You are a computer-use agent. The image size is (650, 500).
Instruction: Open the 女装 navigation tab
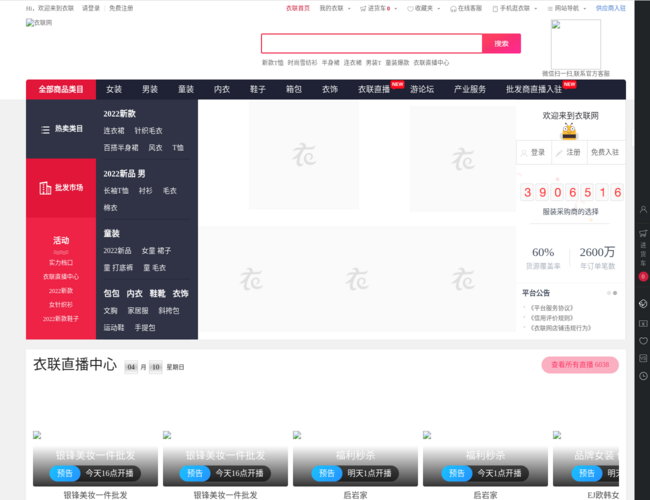pos(114,89)
